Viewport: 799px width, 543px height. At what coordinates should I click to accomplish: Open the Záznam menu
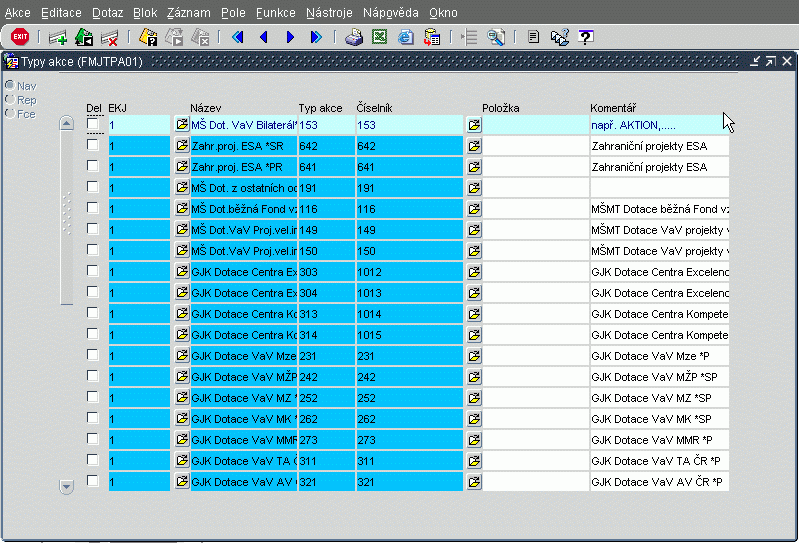(188, 13)
